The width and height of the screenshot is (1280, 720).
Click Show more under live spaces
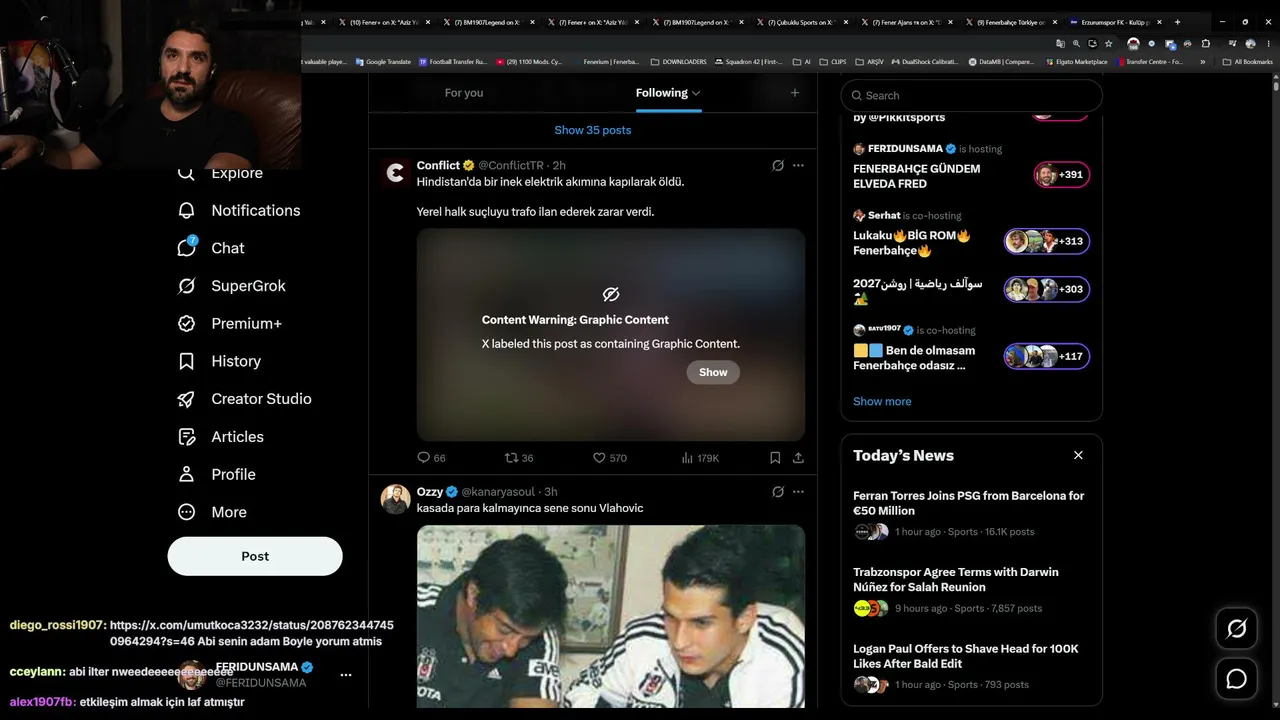click(882, 401)
